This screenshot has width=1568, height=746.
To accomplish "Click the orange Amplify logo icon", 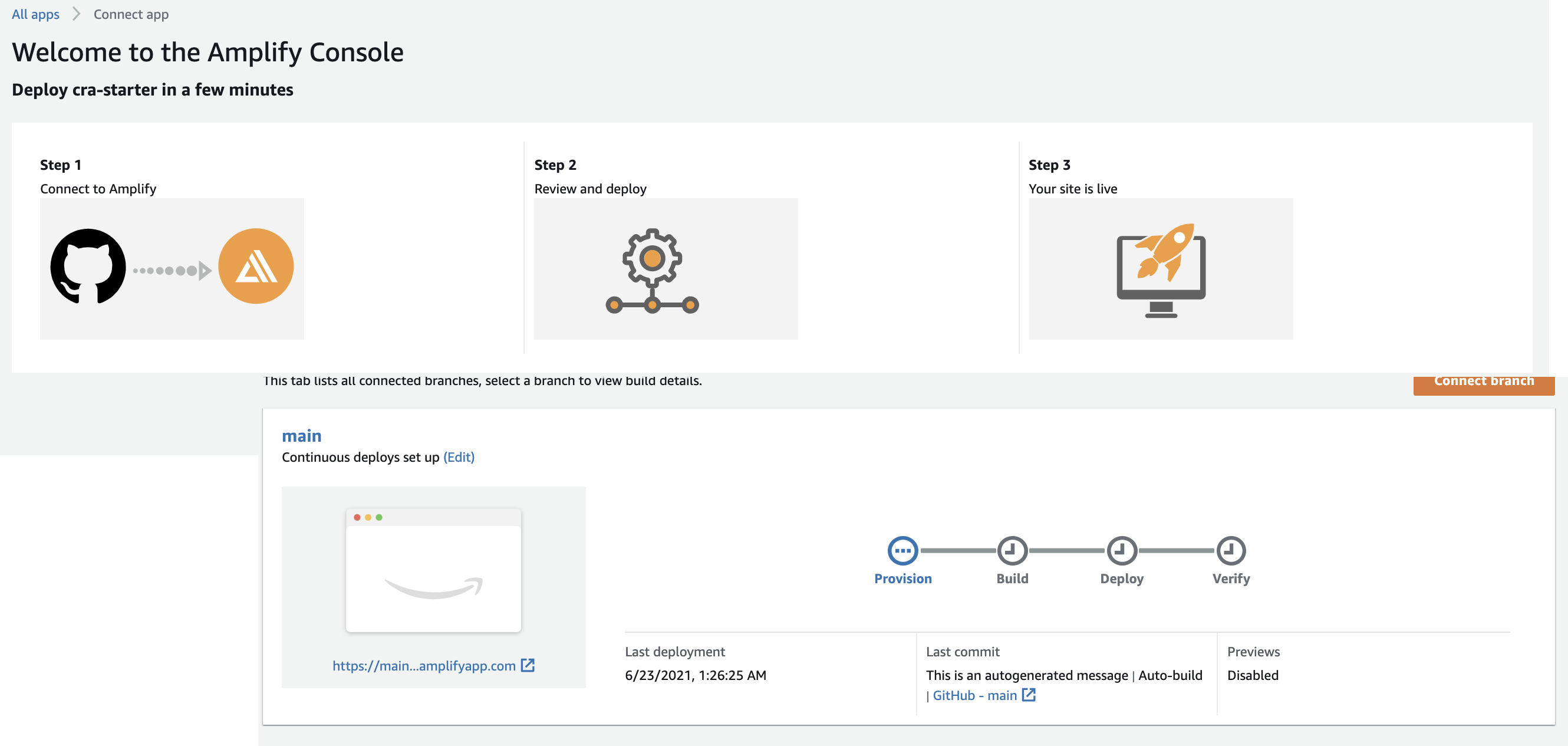I will [x=256, y=266].
